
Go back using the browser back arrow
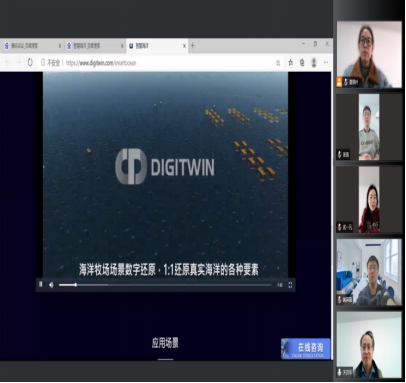tap(7, 62)
